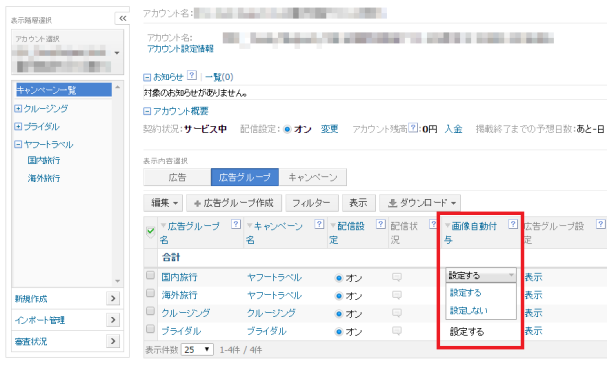Open status comment icon for 国内旅行 row

(x=397, y=277)
